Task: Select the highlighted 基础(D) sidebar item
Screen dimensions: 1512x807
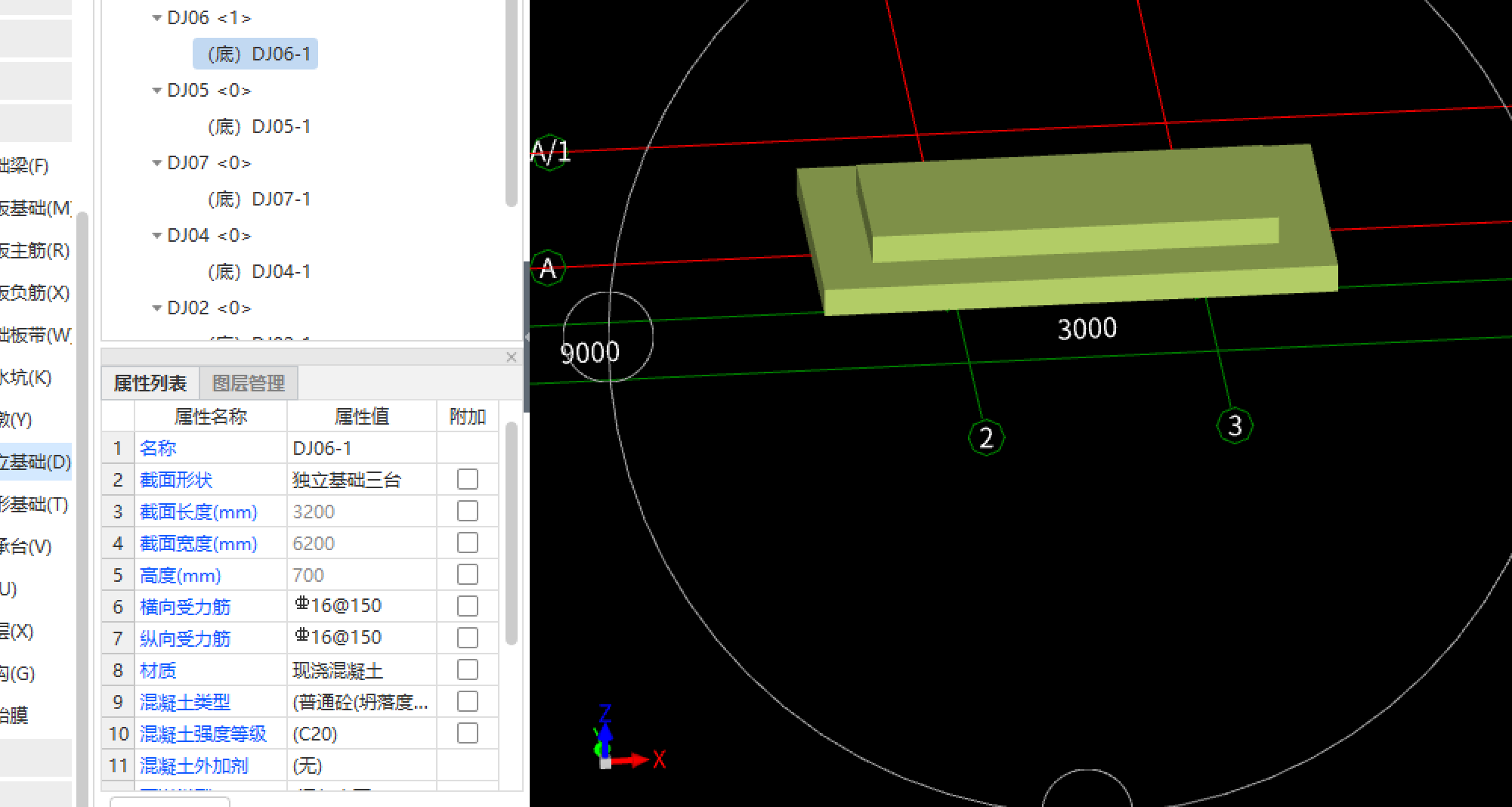Action: tap(36, 462)
